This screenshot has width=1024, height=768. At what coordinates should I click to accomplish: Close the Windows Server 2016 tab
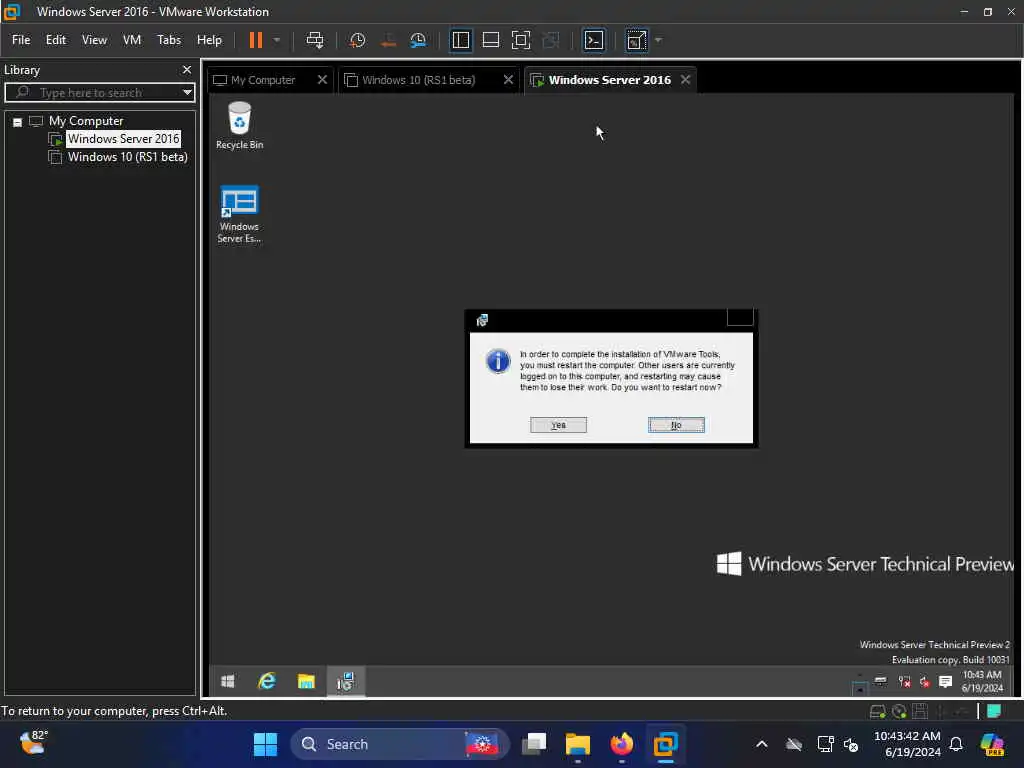point(685,80)
